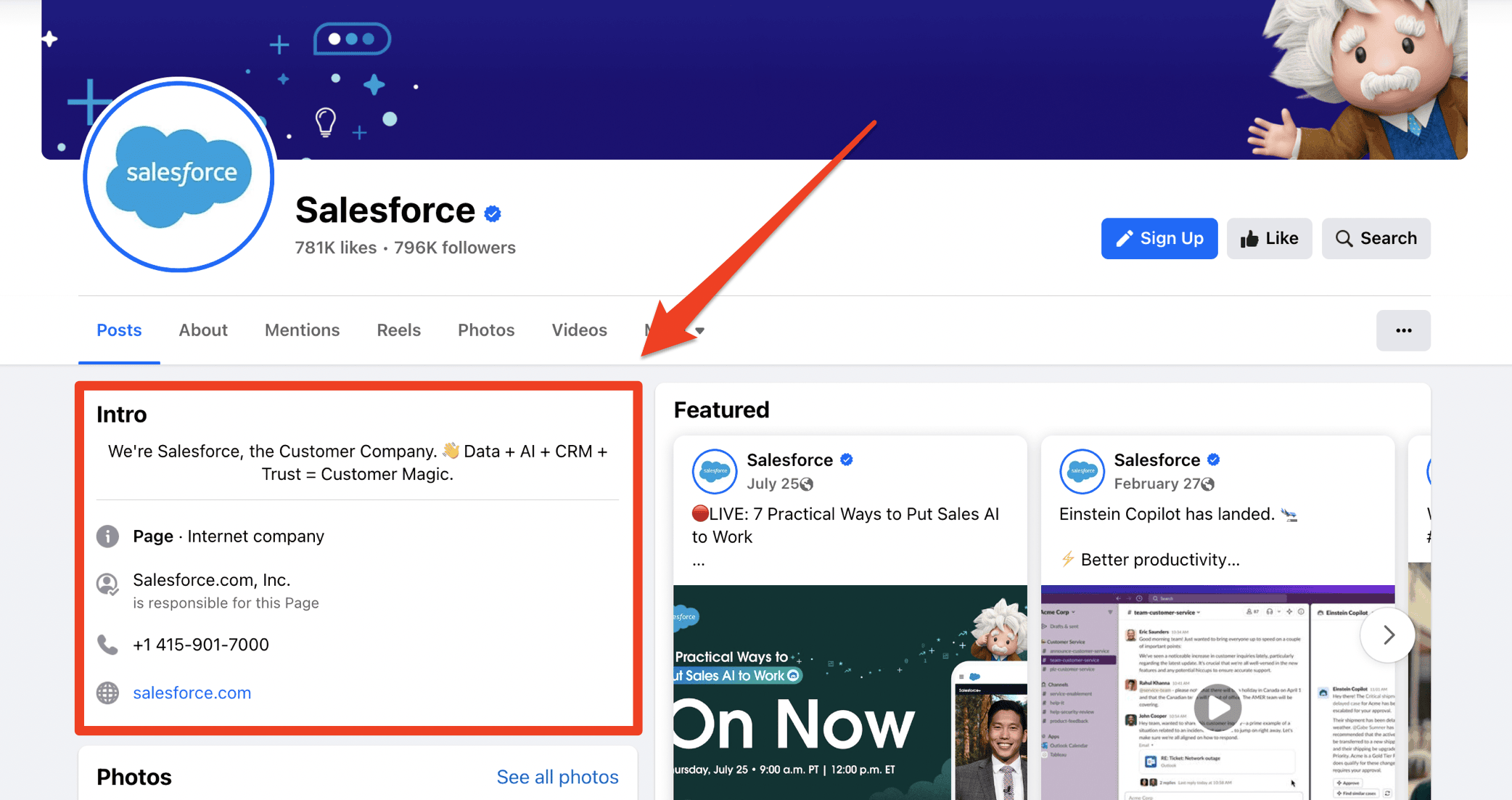The width and height of the screenshot is (1512, 800).
Task: Click the globe website icon
Action: (x=108, y=693)
